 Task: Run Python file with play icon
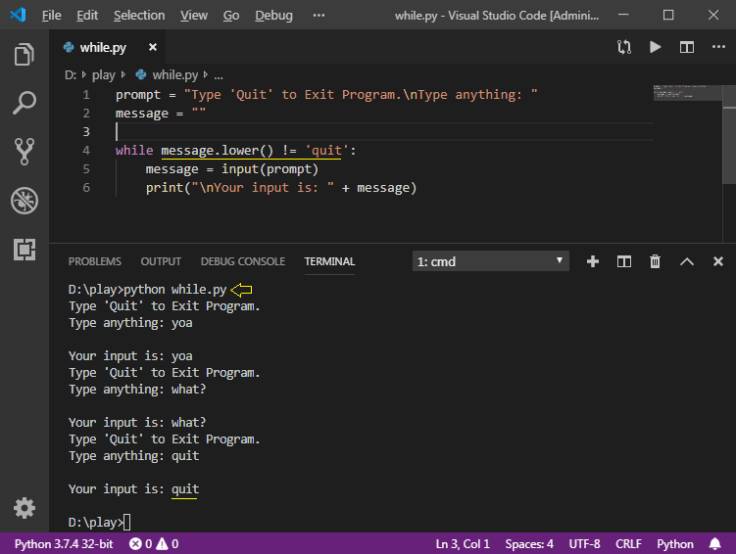655,47
